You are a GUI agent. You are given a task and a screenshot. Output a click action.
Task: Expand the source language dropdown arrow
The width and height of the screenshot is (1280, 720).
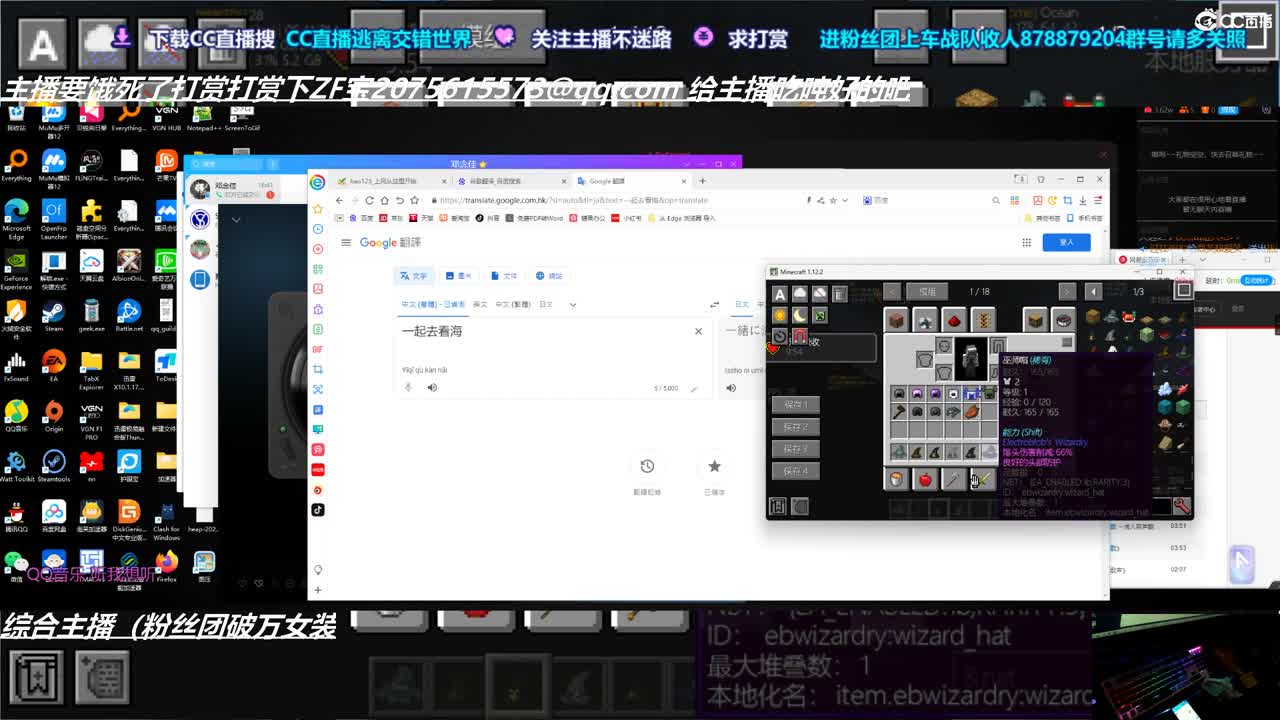click(x=573, y=304)
